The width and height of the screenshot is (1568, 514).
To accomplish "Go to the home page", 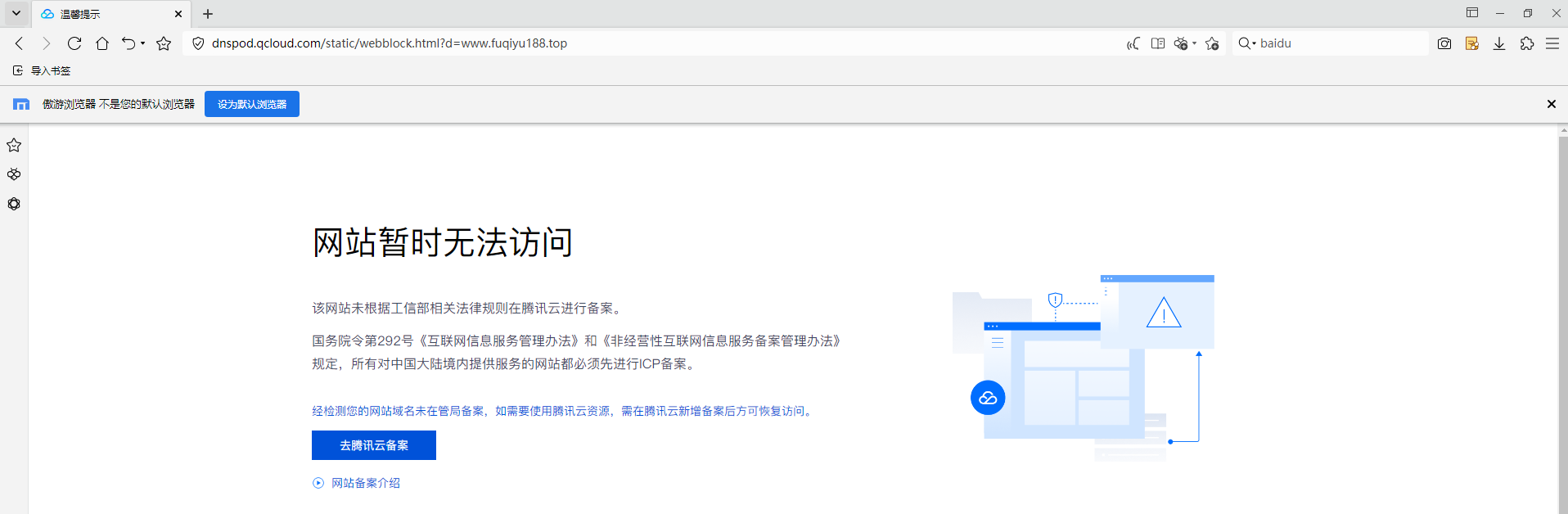I will [x=102, y=43].
